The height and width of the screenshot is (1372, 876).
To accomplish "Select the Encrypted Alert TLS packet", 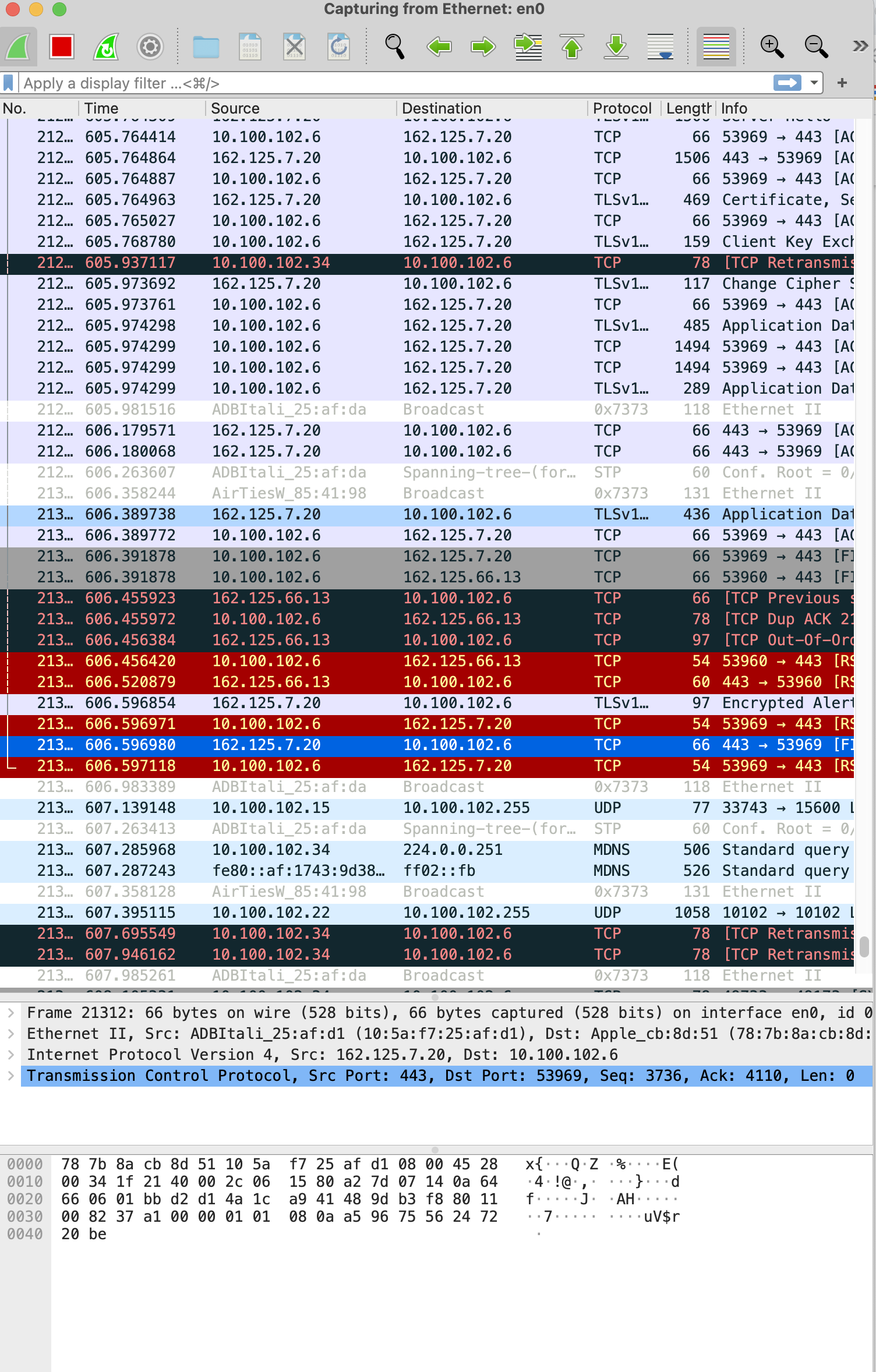I will coord(427,703).
